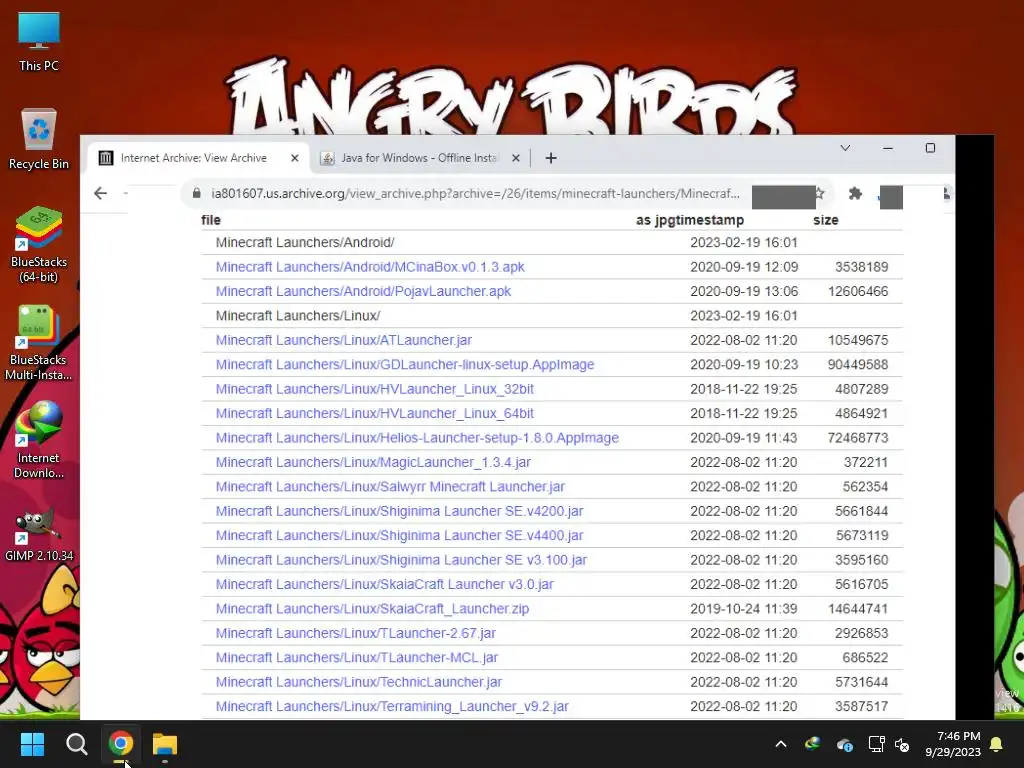Download Shiginima Launcher SE v3.100.jar

pyautogui.click(x=401, y=560)
